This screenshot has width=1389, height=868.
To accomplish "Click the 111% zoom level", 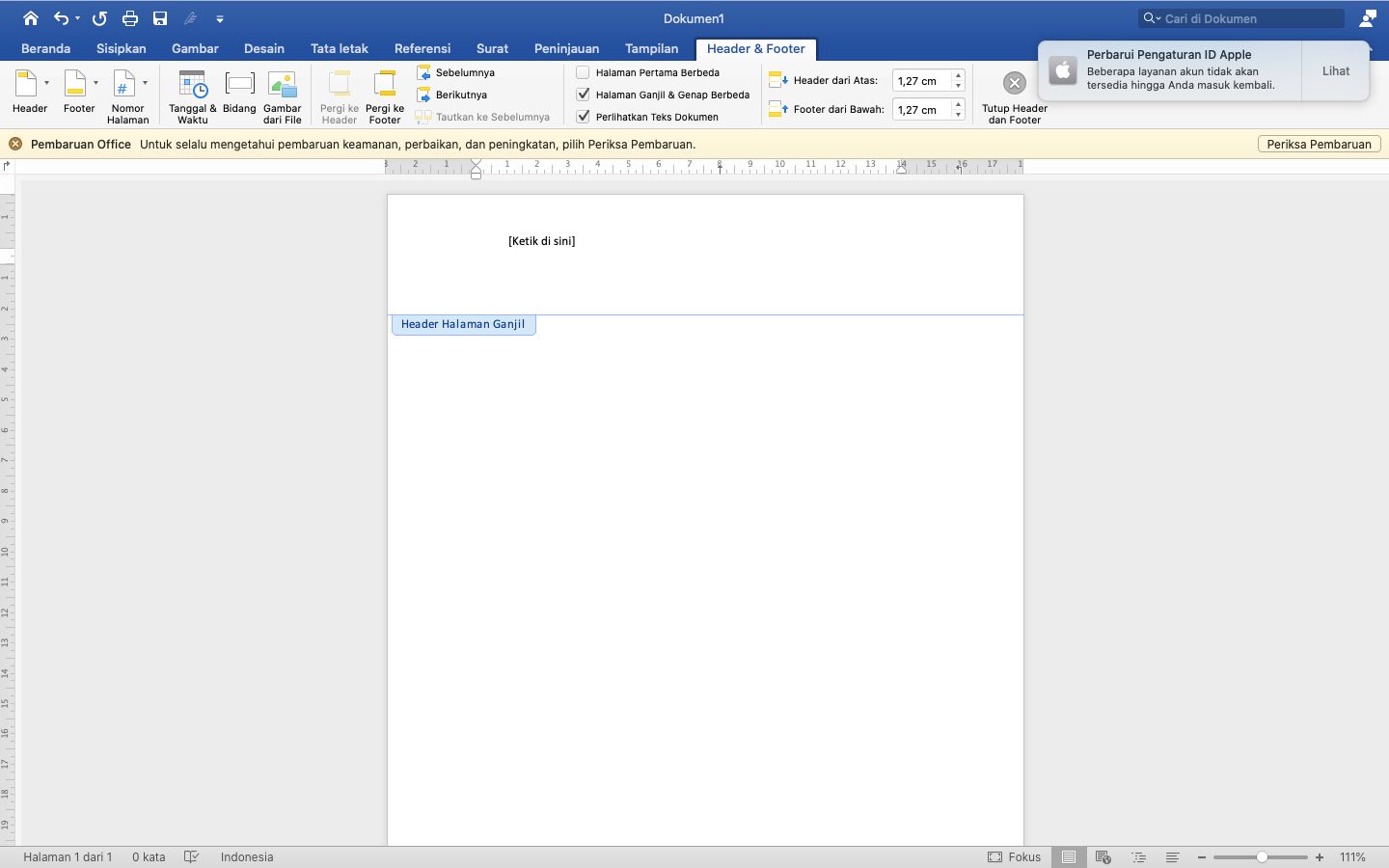I will point(1353,856).
